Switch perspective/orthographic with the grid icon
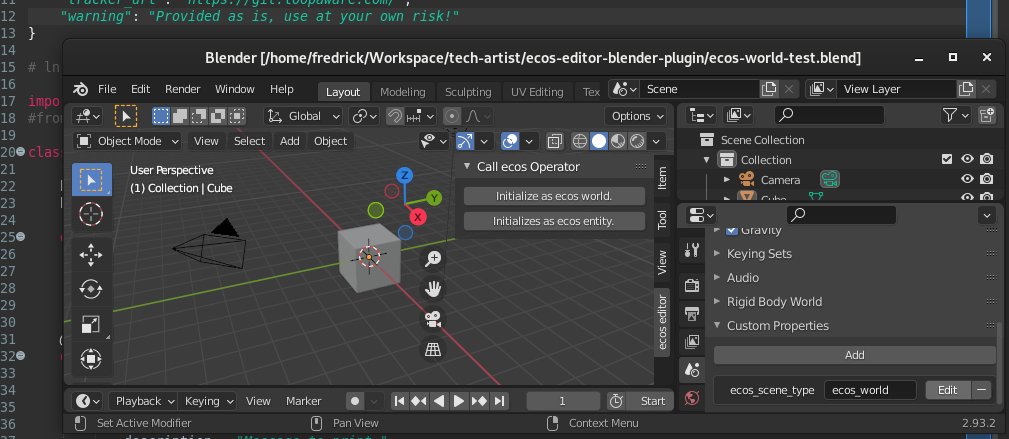 433,350
